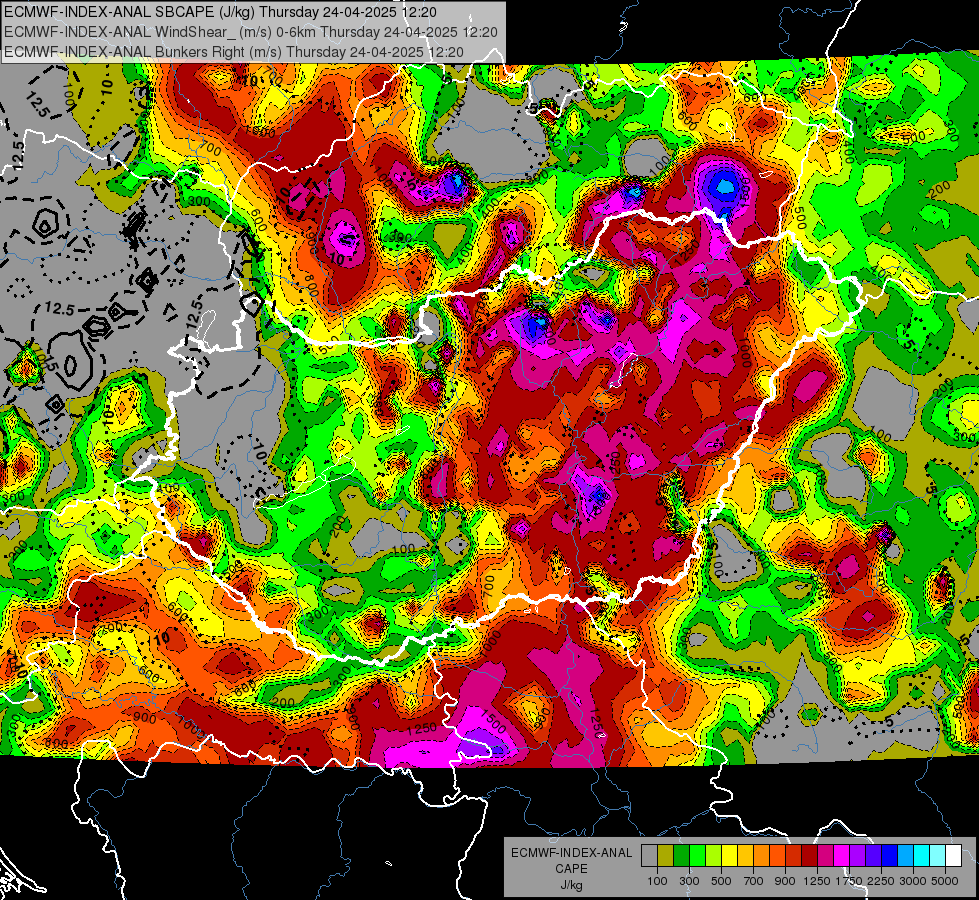Click the Bunkers Right (m/s) title line
Viewport: 979px width, 900px height.
pyautogui.click(x=234, y=52)
